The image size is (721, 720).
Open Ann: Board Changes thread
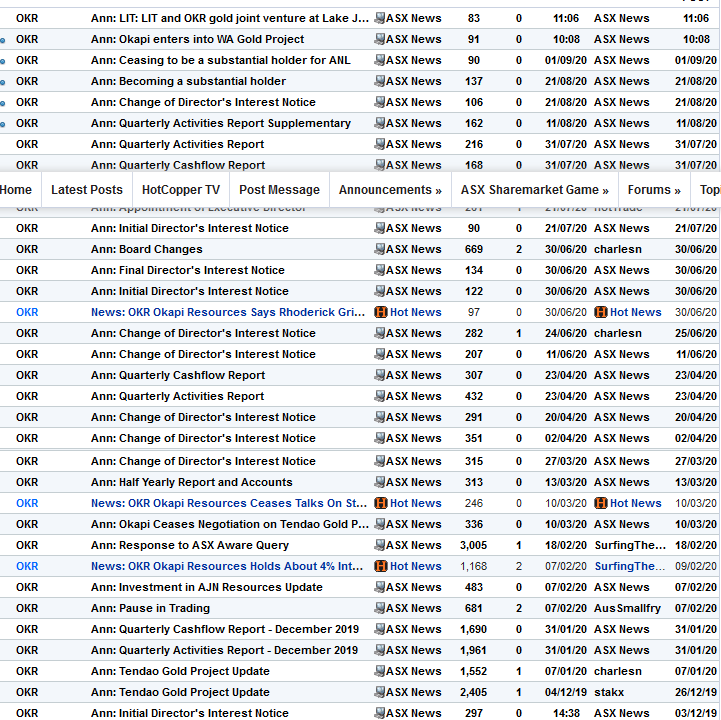pos(146,249)
